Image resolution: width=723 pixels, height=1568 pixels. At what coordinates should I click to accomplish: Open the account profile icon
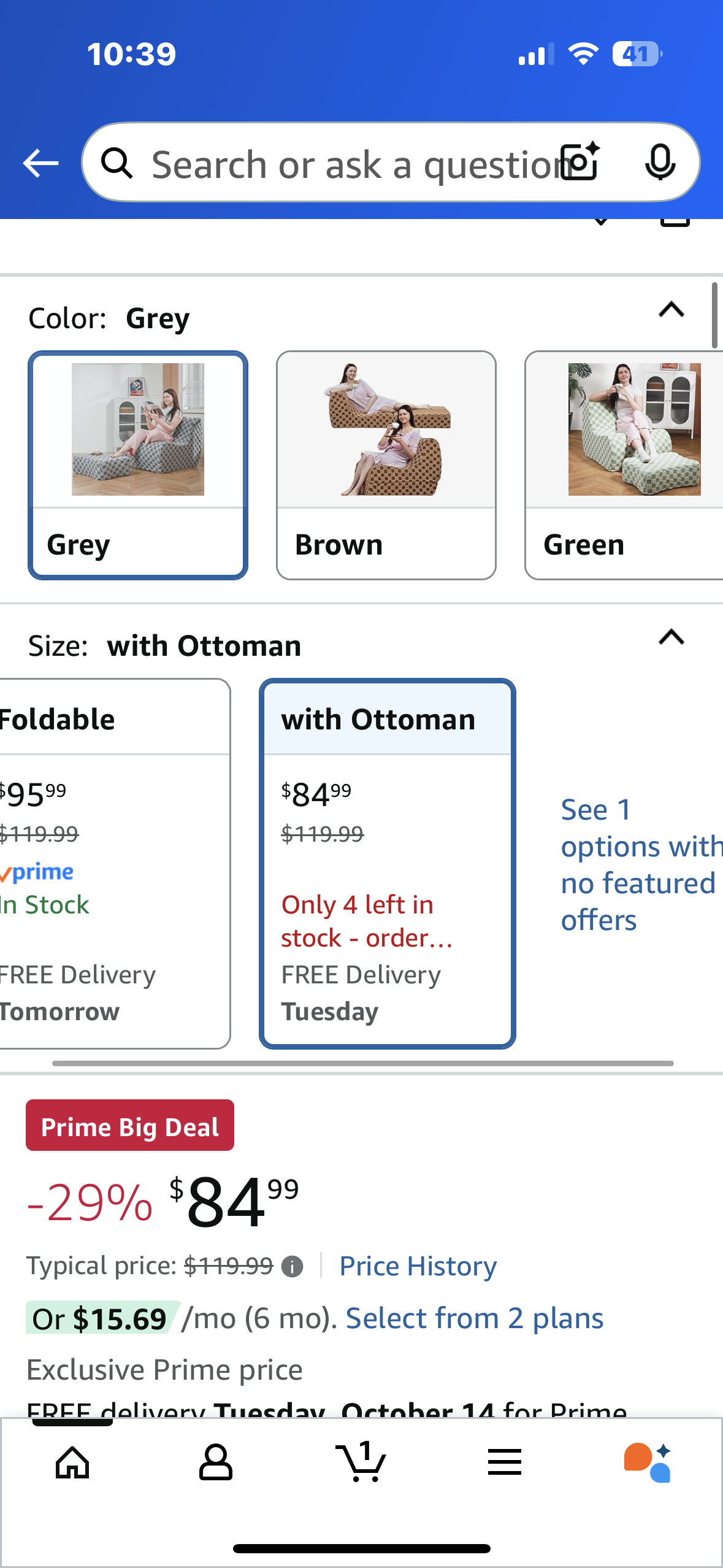(216, 1463)
